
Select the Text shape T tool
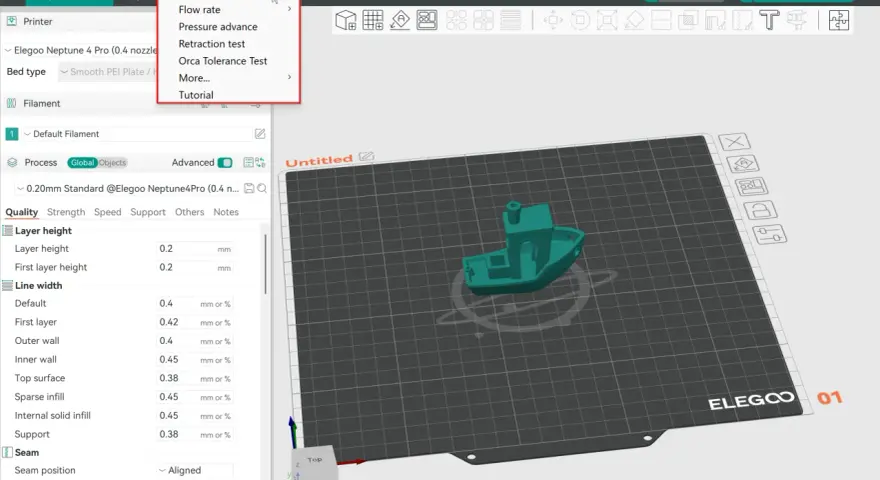point(769,21)
